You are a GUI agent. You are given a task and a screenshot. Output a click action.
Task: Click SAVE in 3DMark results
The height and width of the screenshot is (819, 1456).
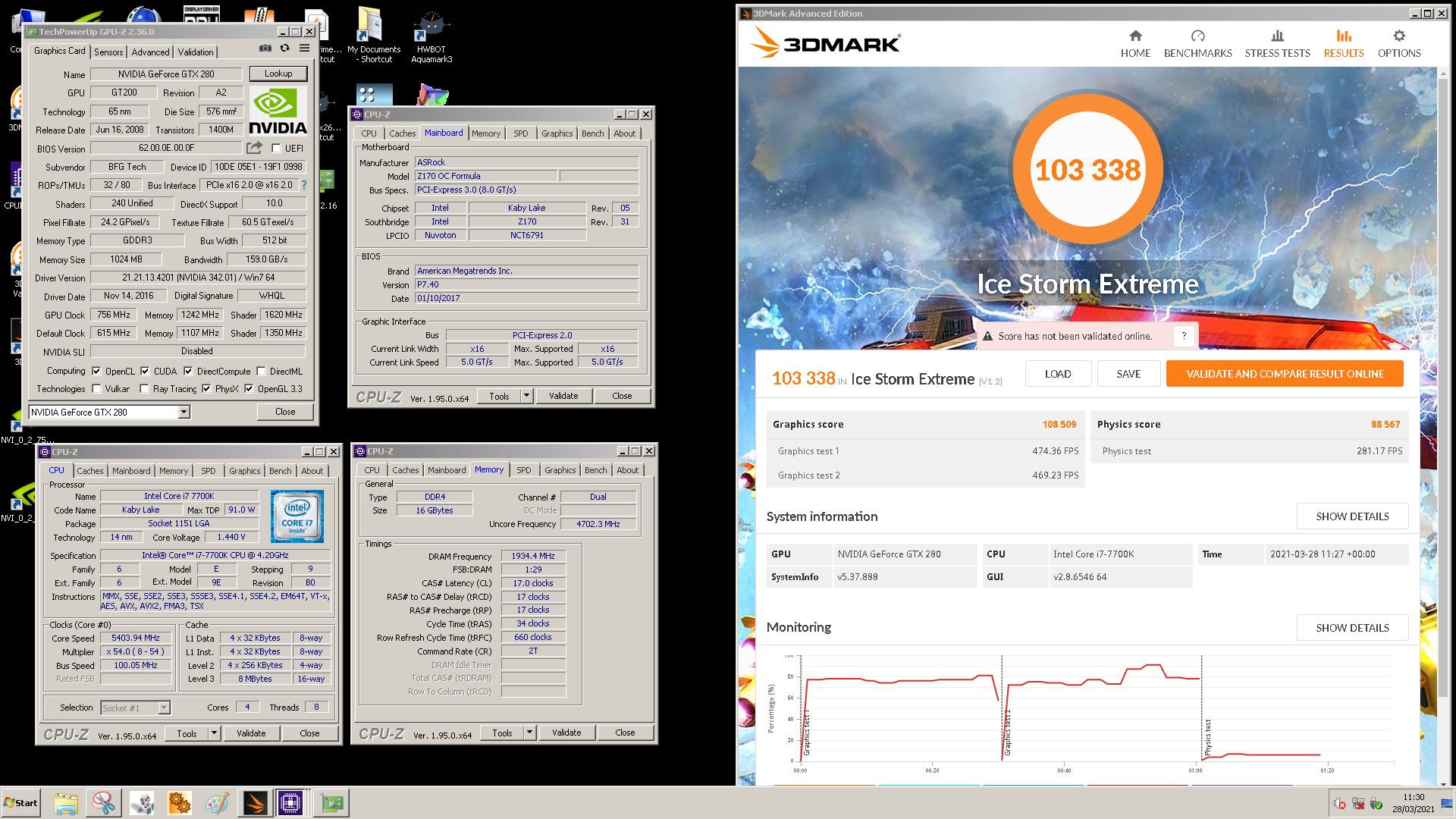1128,374
